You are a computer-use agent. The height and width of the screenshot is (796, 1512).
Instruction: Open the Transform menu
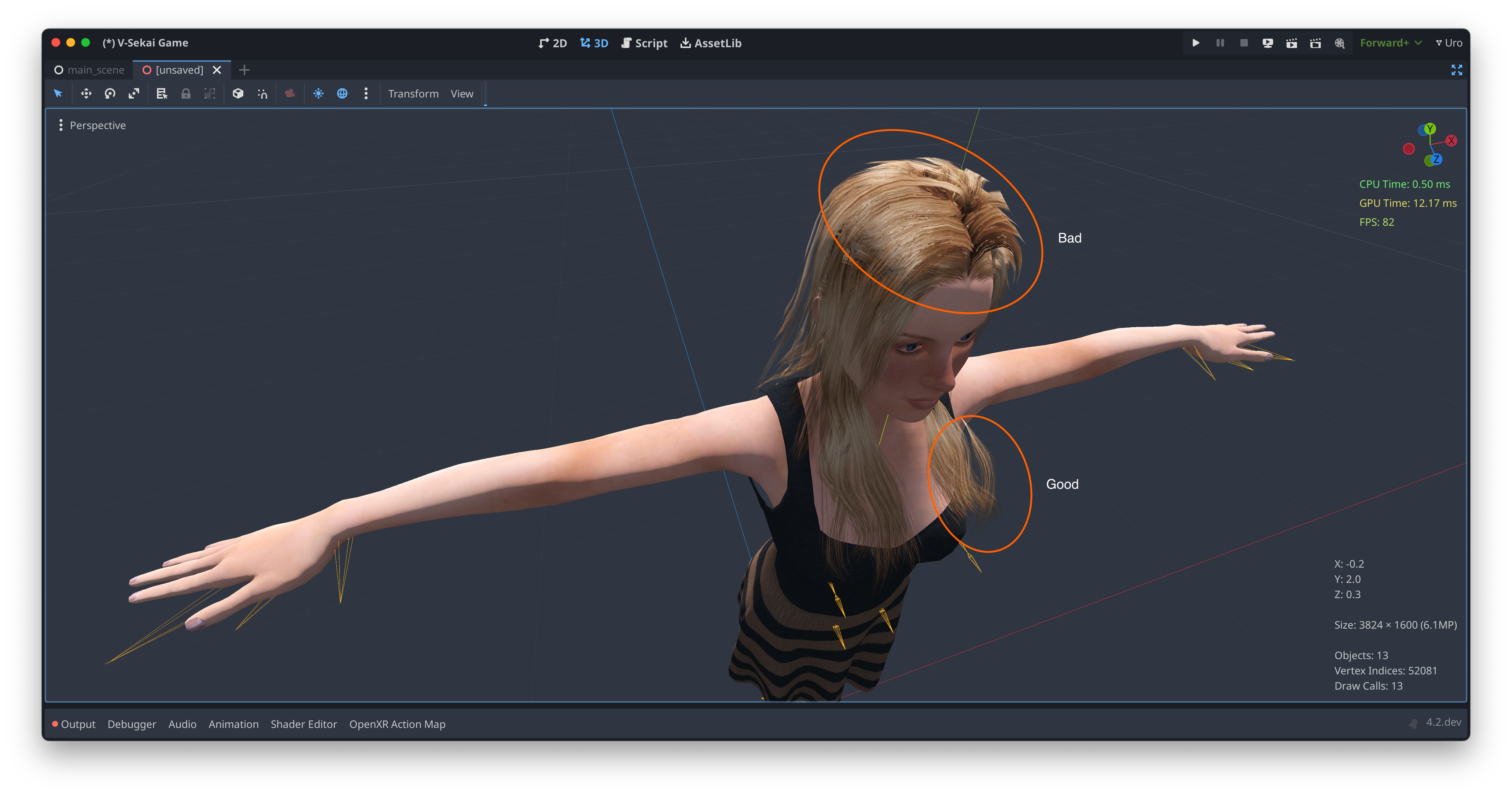coord(413,93)
